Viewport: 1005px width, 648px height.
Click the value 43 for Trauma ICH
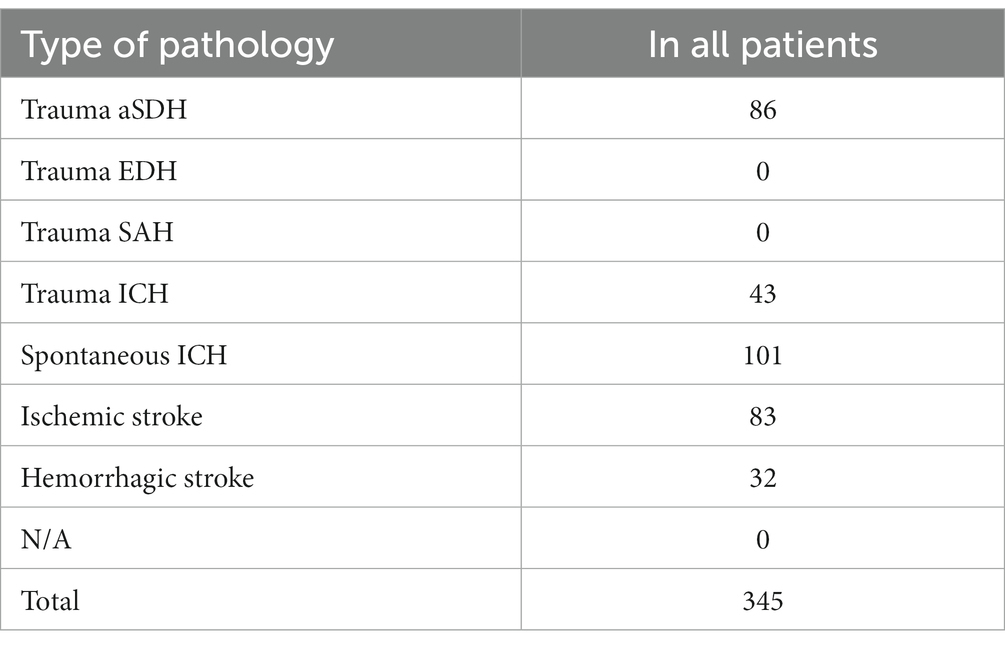(763, 294)
